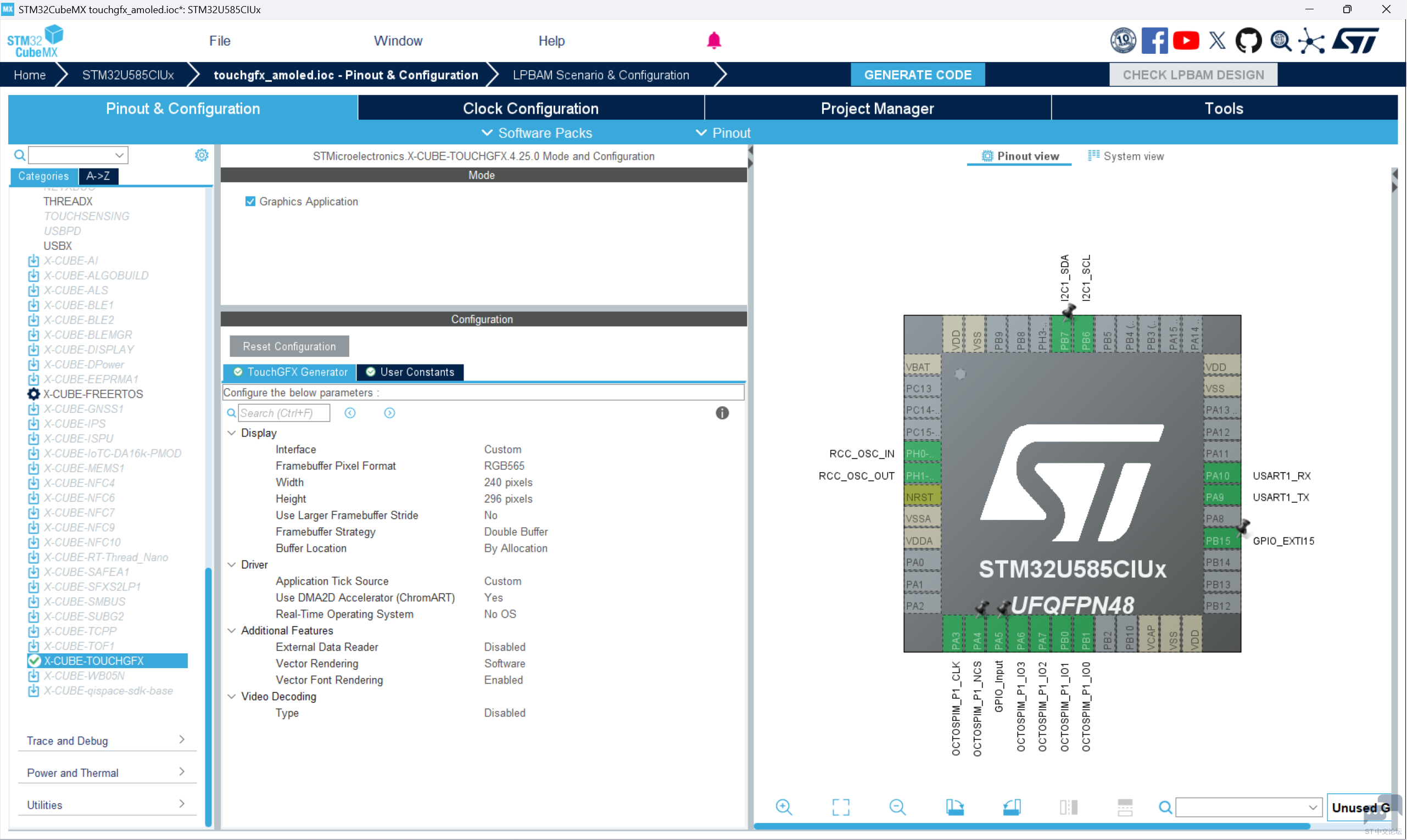Collapse the Display parameter group
The height and width of the screenshot is (840, 1407).
[232, 433]
